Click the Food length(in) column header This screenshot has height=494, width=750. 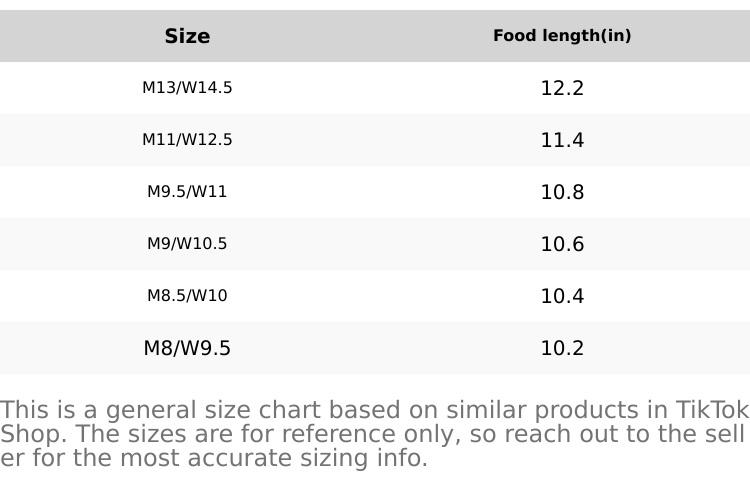click(x=562, y=36)
